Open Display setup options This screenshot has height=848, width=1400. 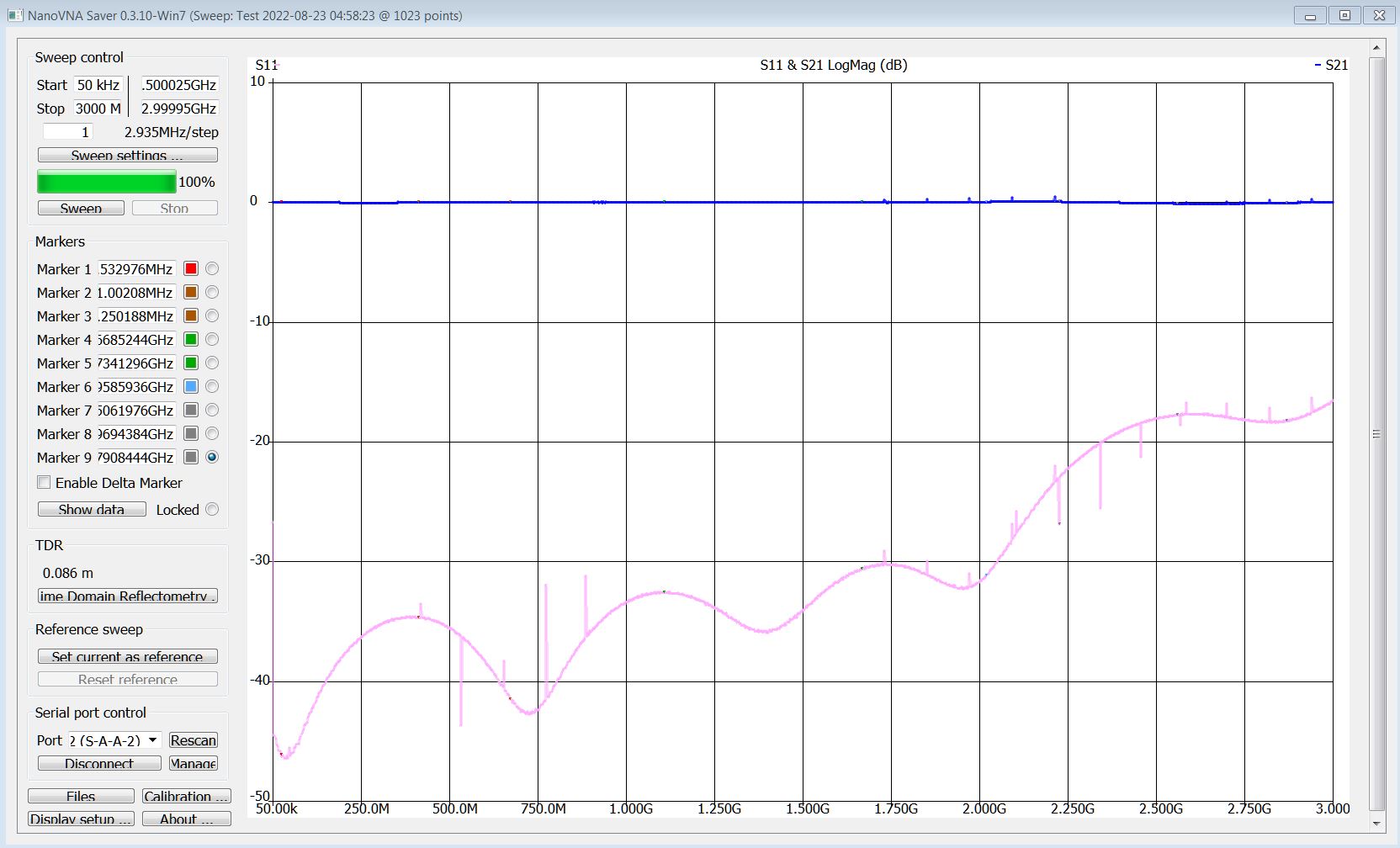(x=81, y=819)
